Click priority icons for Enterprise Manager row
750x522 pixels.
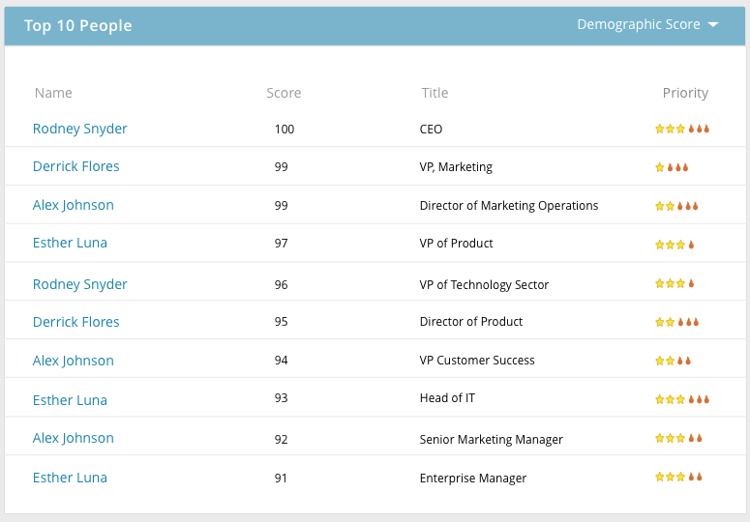tap(678, 477)
